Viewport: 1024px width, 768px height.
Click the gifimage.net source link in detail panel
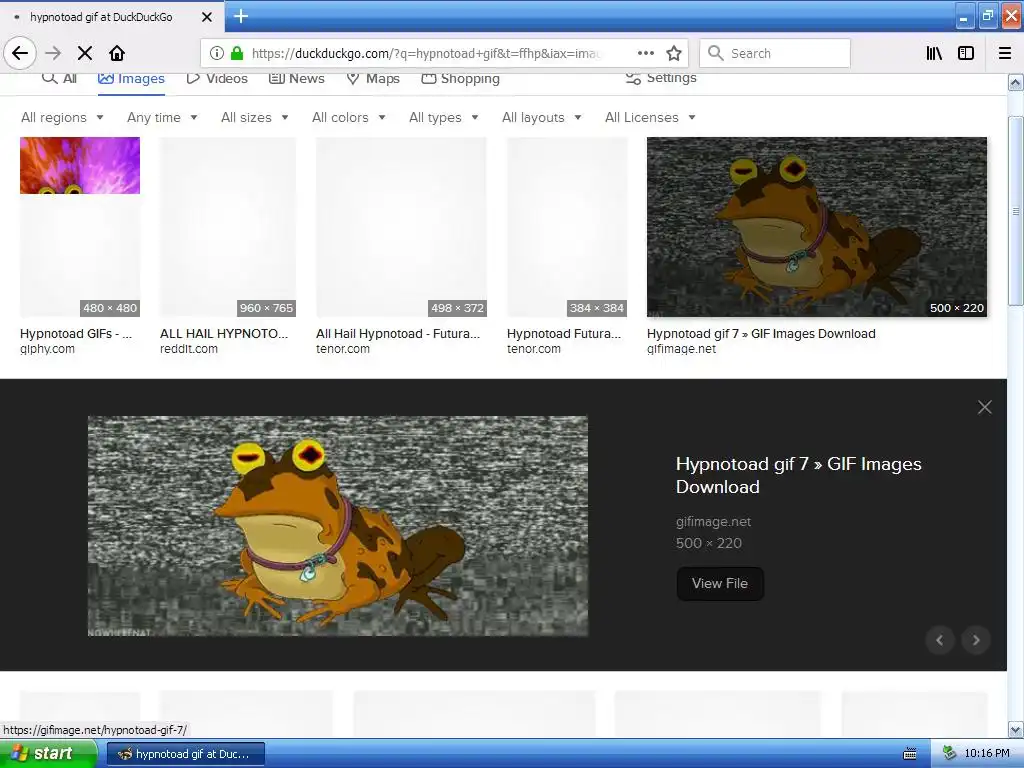coord(713,521)
